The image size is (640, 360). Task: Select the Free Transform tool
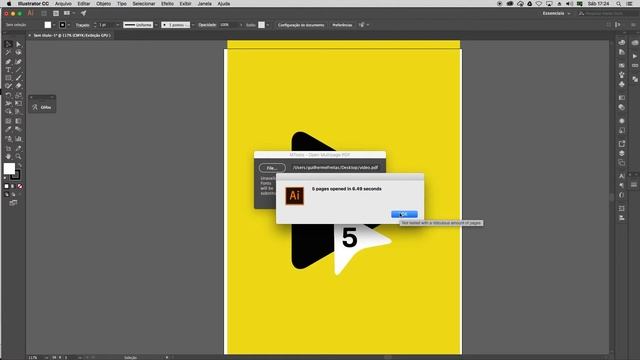(18, 103)
